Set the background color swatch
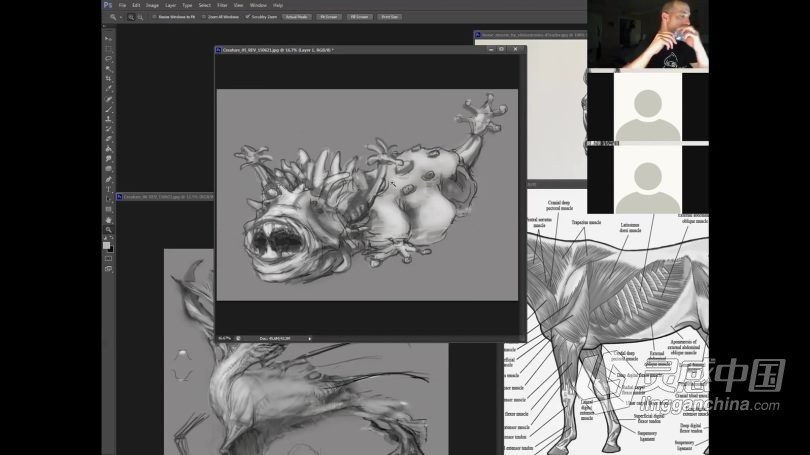This screenshot has height=455, width=810. click(x=111, y=249)
